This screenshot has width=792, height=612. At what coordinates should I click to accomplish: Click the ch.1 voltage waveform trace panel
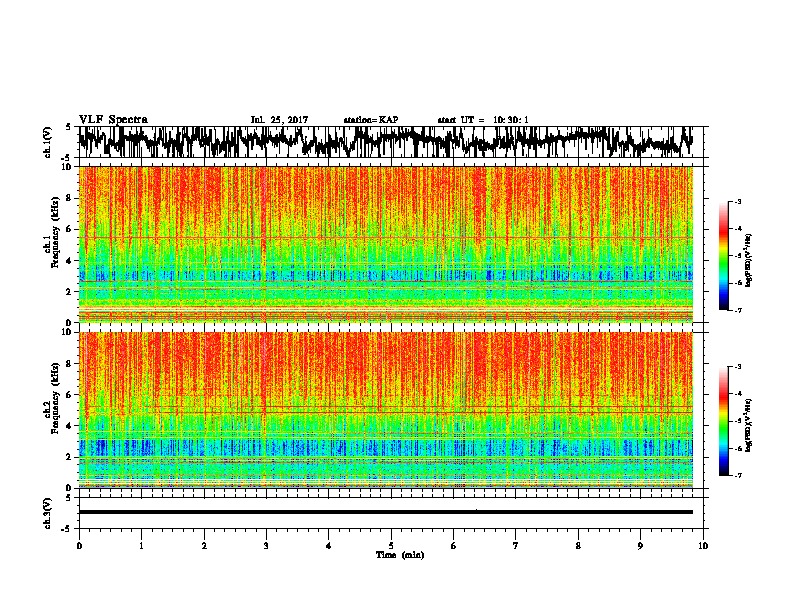(x=390, y=142)
